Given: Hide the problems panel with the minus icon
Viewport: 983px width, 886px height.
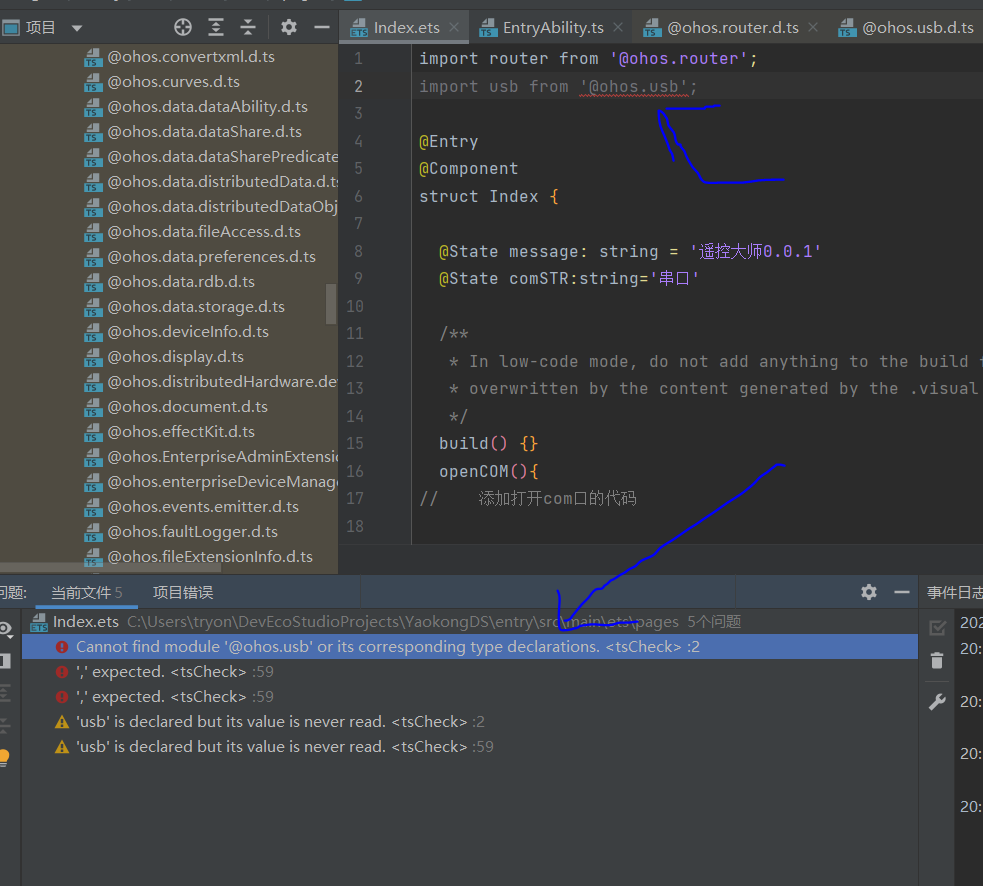Looking at the screenshot, I should click(x=901, y=592).
